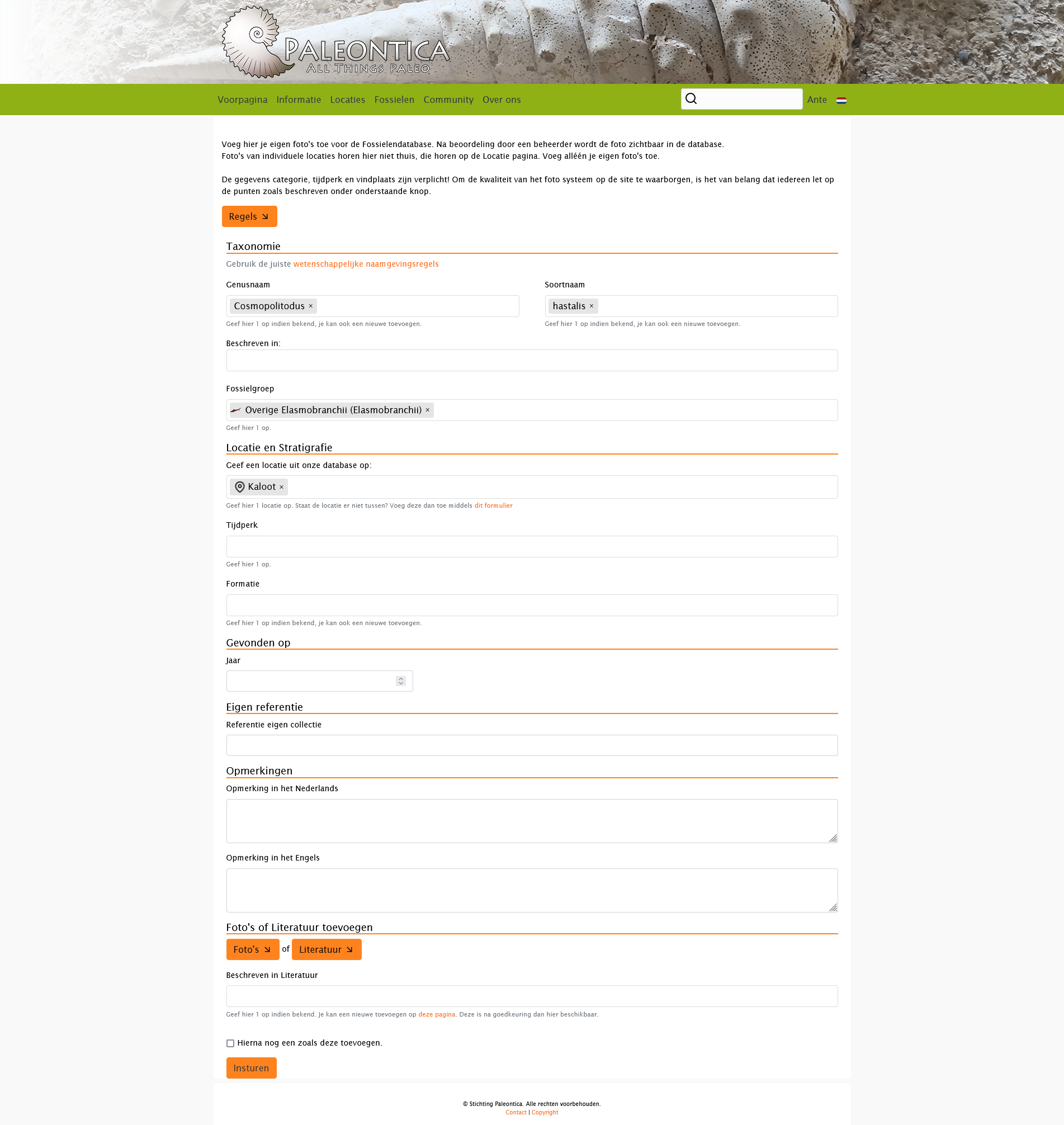Remove the Kaloot location tag

(x=281, y=488)
